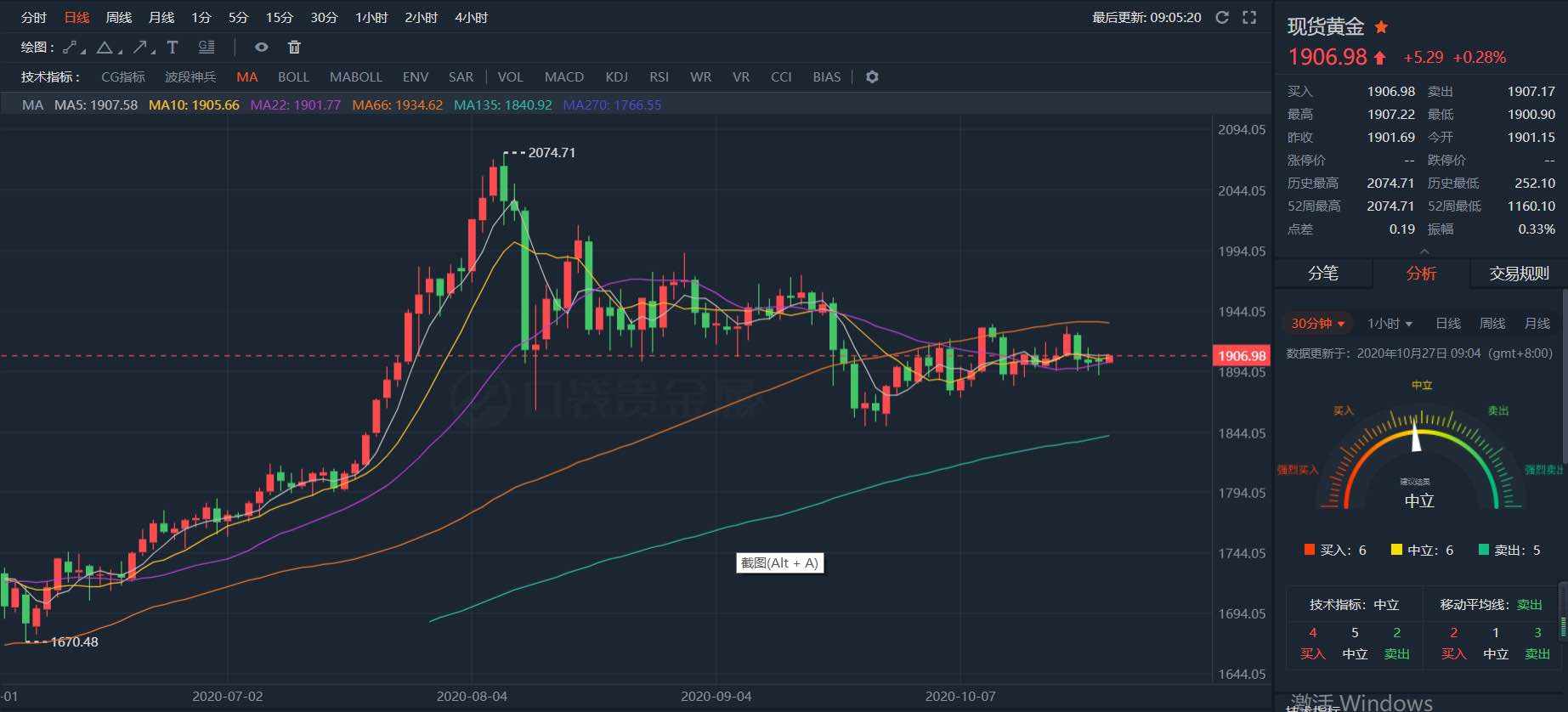Click the 波段神兵 indicator
The width and height of the screenshot is (1568, 712).
click(x=190, y=77)
